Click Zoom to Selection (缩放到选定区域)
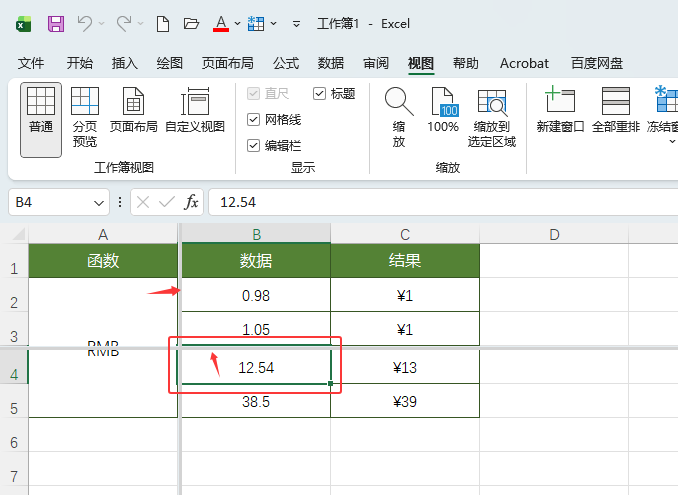 492,117
